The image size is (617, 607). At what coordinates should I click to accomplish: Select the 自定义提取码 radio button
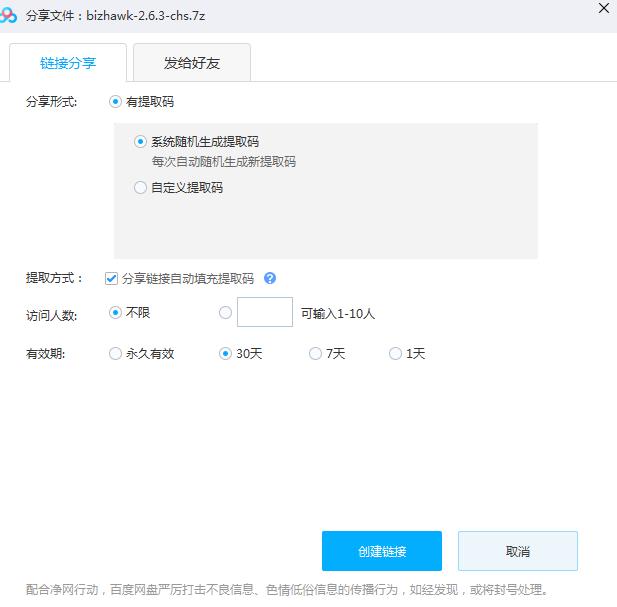[141, 187]
